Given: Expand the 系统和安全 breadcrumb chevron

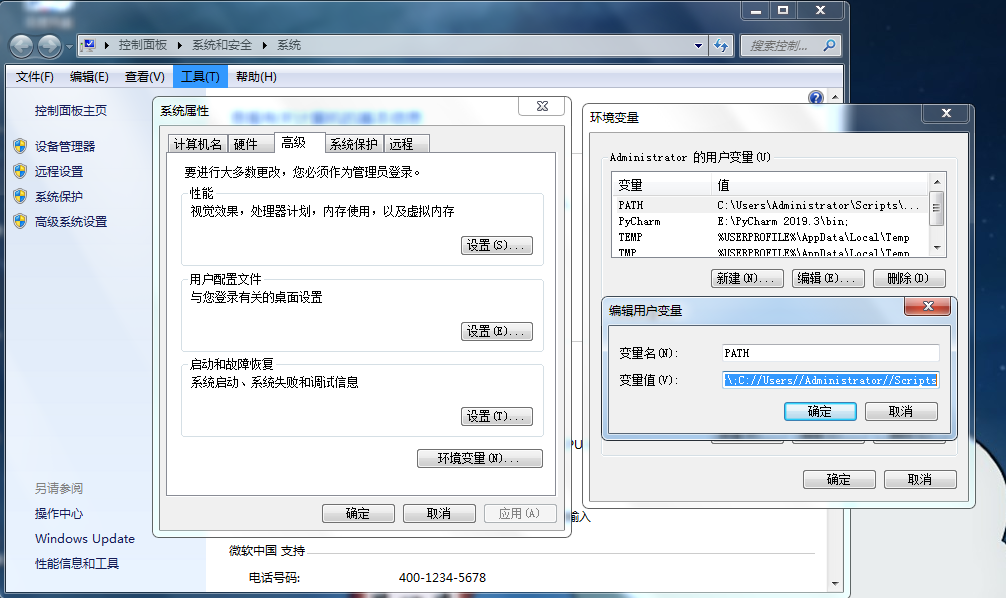Looking at the screenshot, I should [x=265, y=45].
